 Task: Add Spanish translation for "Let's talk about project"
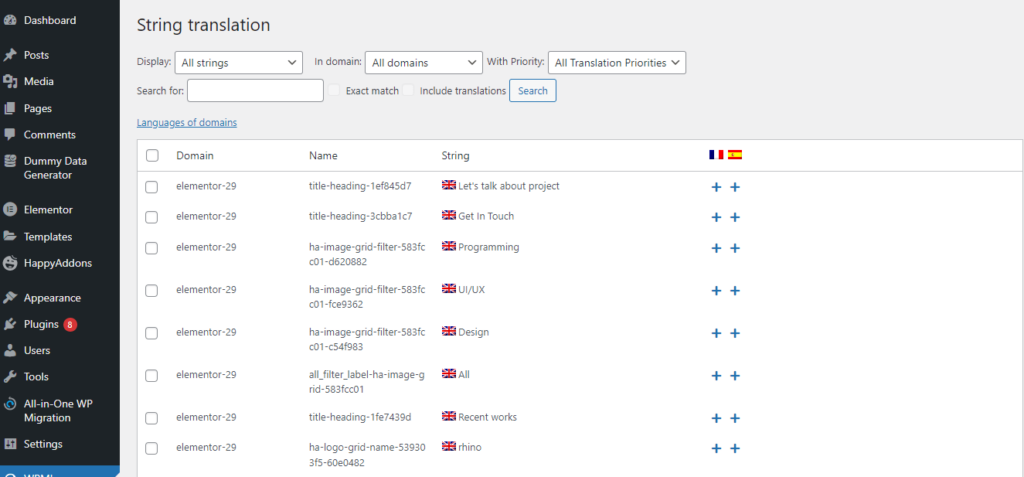(735, 188)
